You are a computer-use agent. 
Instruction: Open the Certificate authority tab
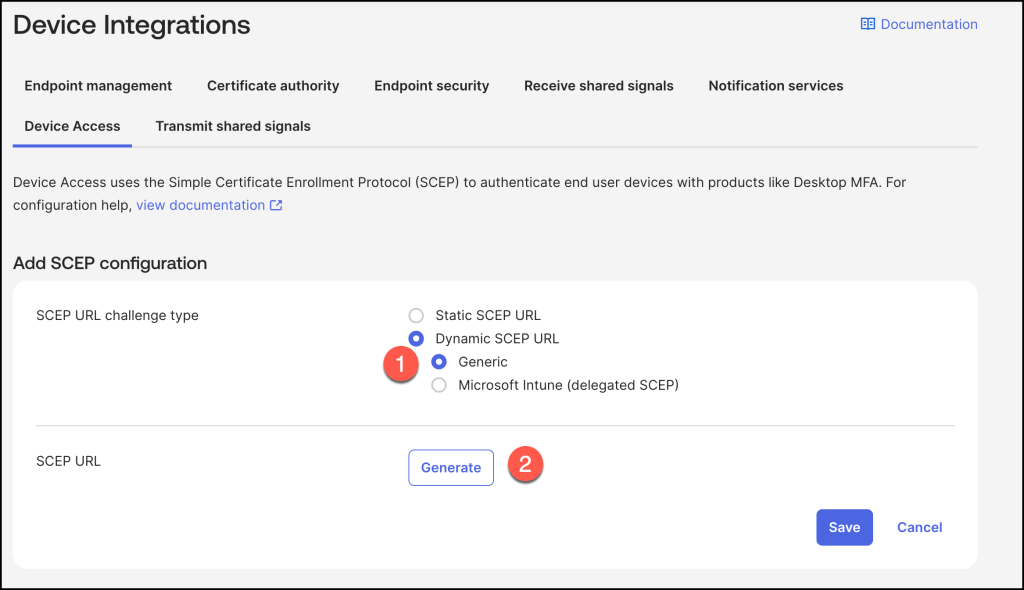point(273,86)
